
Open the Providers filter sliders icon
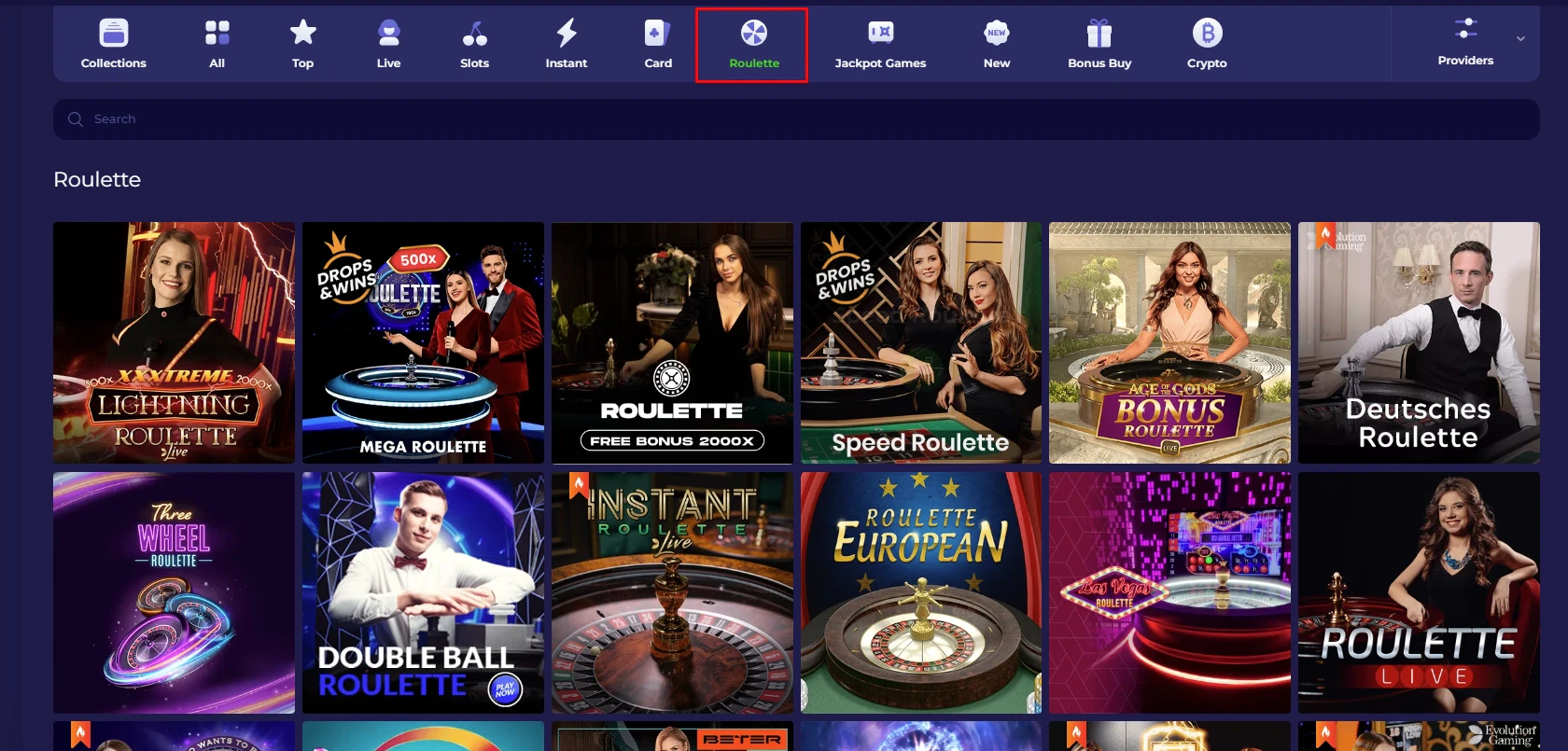1466,29
